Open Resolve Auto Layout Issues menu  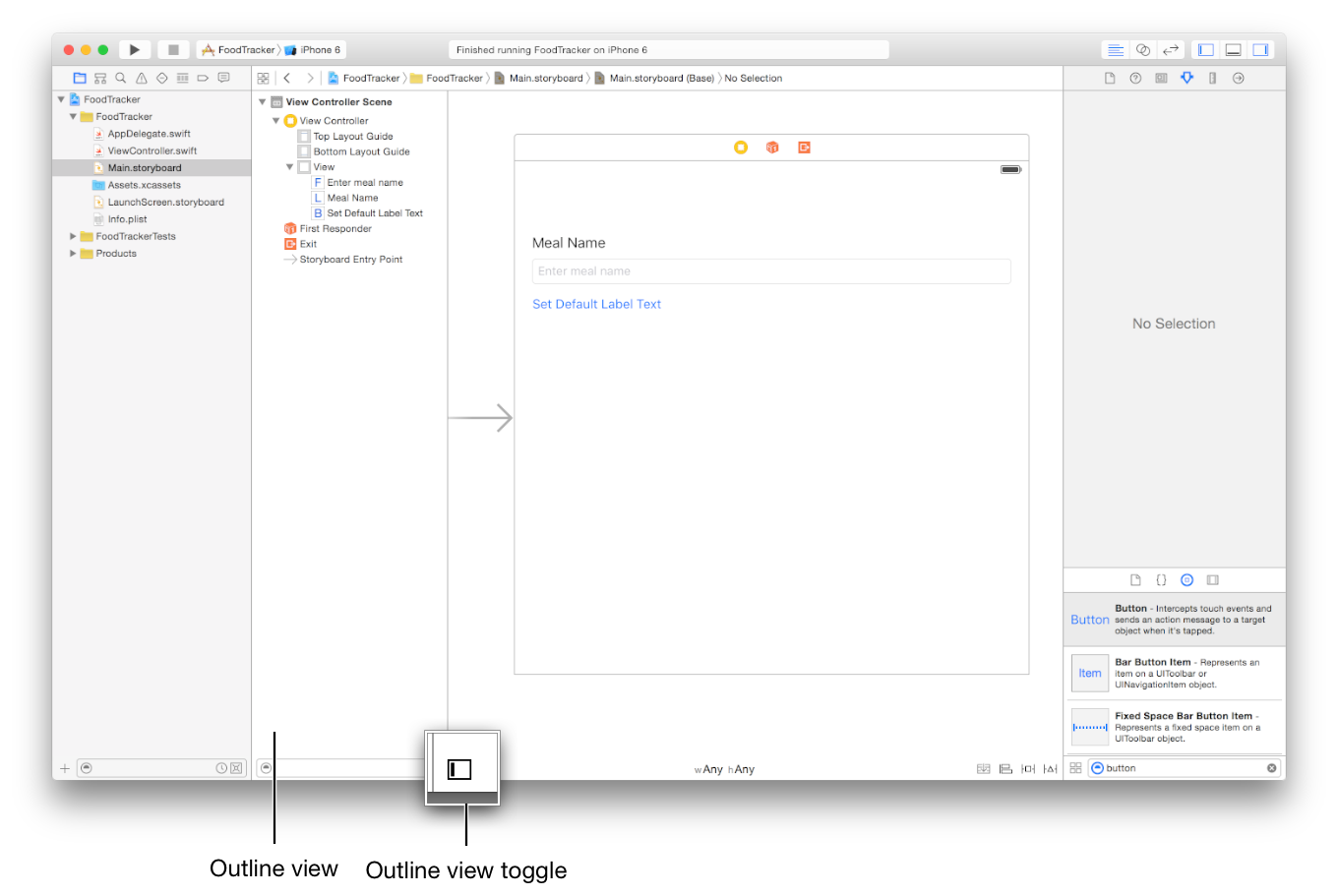[x=1051, y=769]
